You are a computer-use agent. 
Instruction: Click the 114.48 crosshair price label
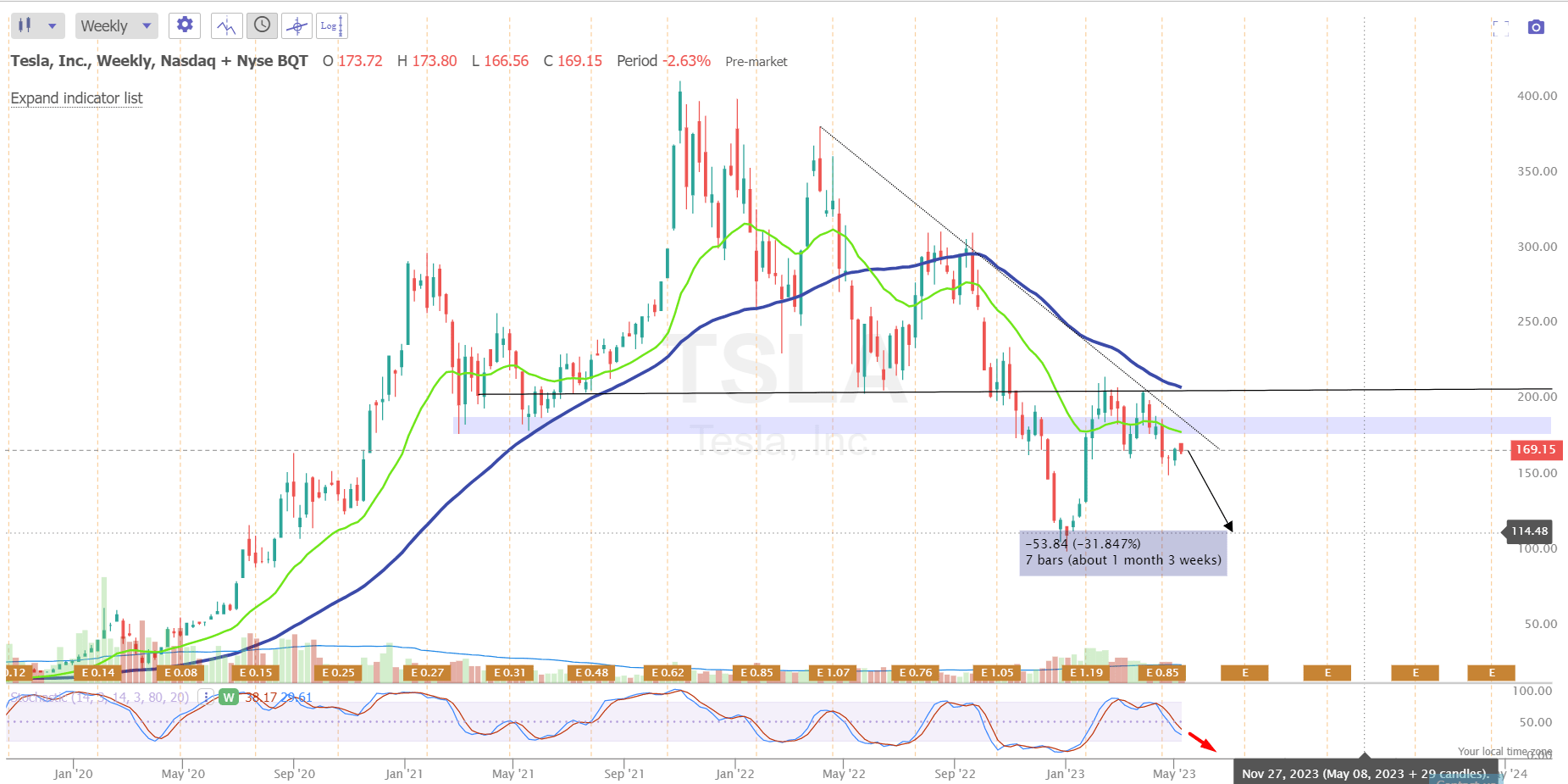[x=1530, y=531]
